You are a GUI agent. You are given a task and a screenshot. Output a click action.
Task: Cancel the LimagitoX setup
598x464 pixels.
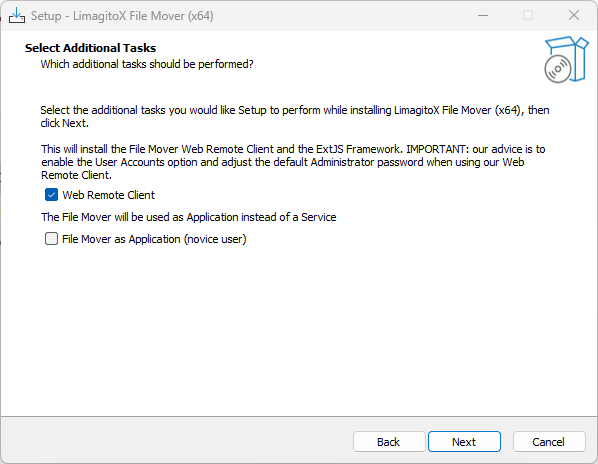tap(549, 442)
